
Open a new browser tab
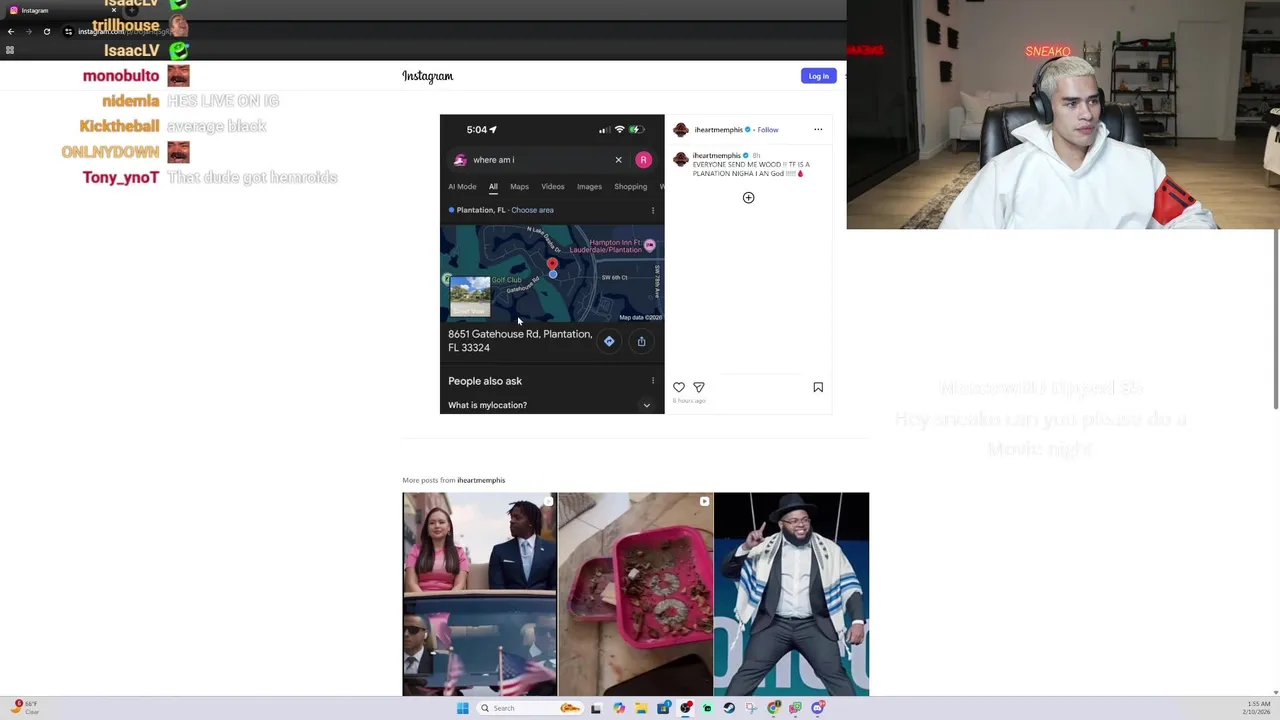[x=132, y=10]
